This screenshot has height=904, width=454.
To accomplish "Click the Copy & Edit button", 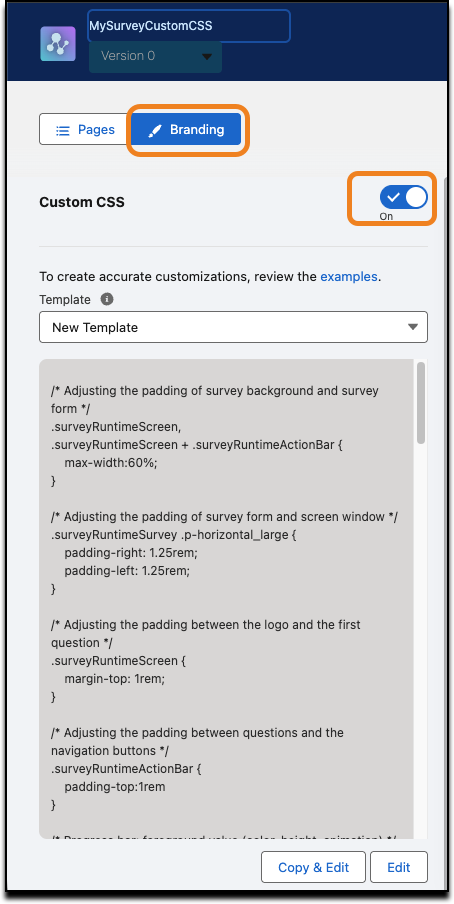I will (x=313, y=867).
